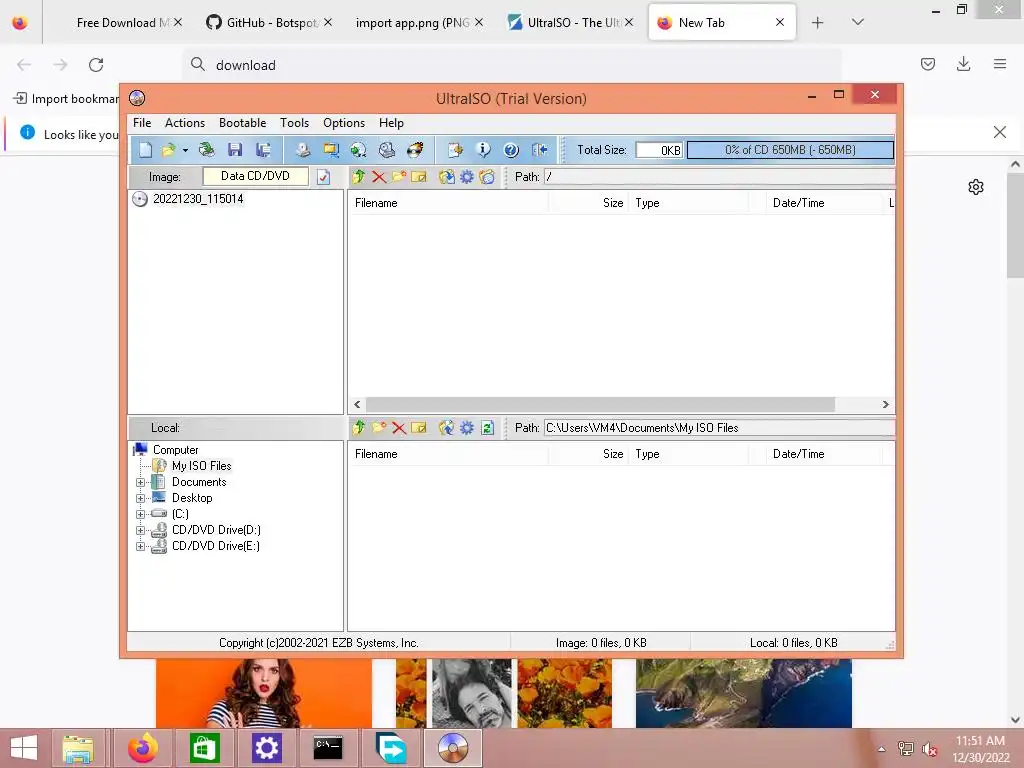Click local Path field with My ISO Files
Screen dimensions: 1024x768
pos(719,428)
